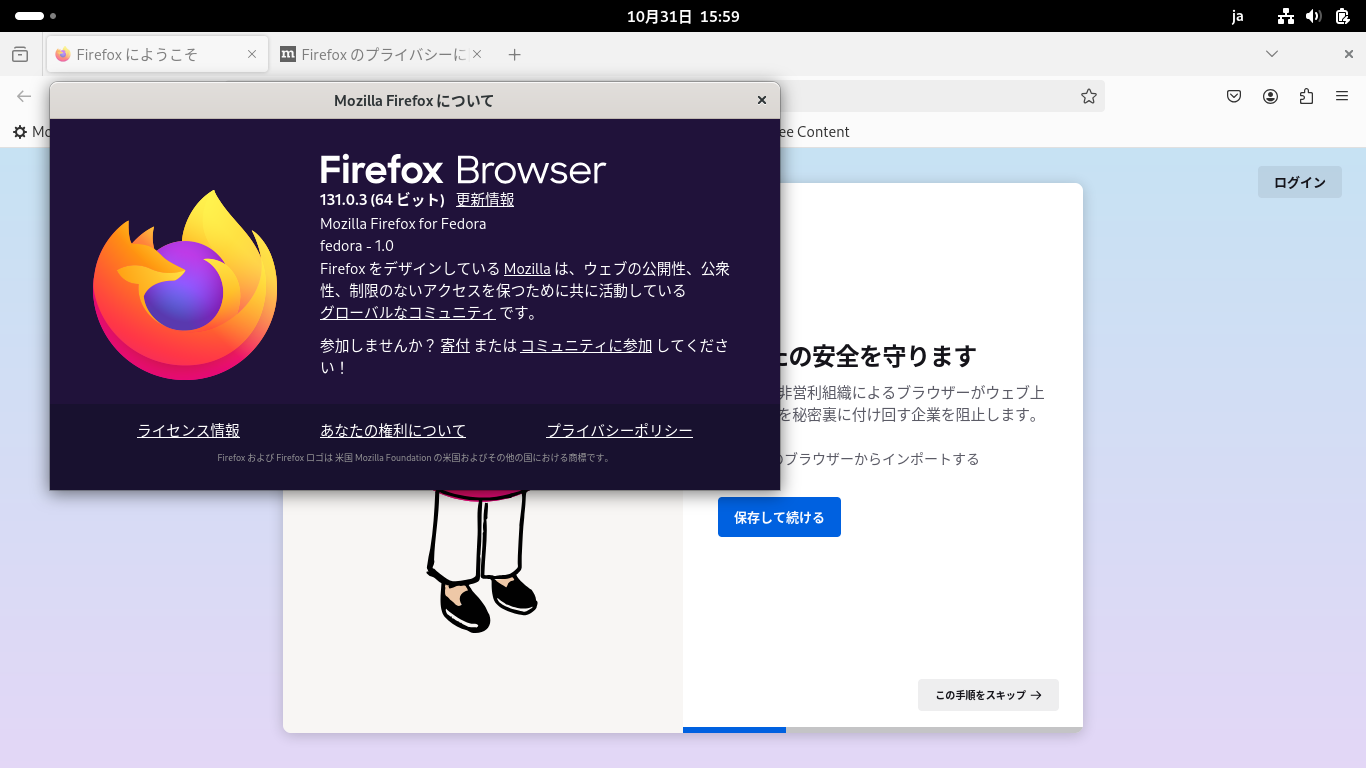Image resolution: width=1366 pixels, height=768 pixels.
Task: Click the 寄付 donate link
Action: point(455,346)
